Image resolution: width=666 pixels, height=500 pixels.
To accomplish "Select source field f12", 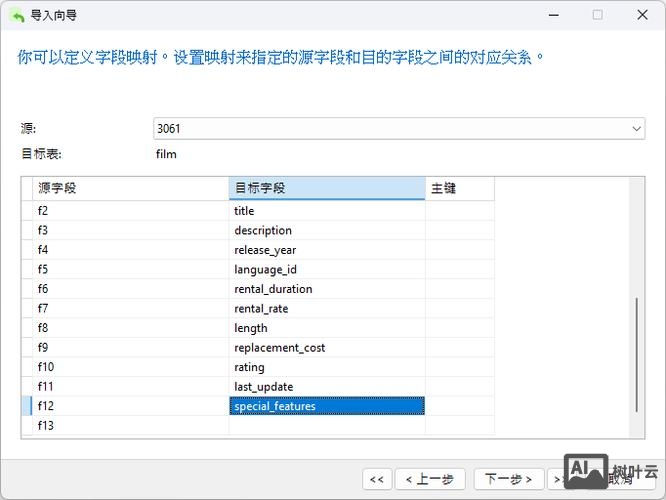I will 130,406.
